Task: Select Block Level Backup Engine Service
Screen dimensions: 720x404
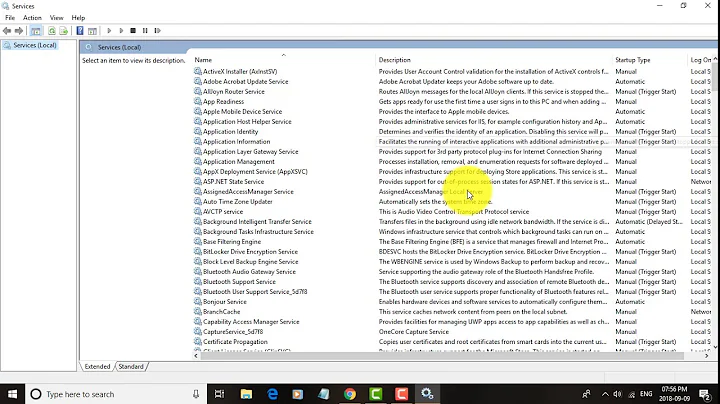Action: coord(251,262)
